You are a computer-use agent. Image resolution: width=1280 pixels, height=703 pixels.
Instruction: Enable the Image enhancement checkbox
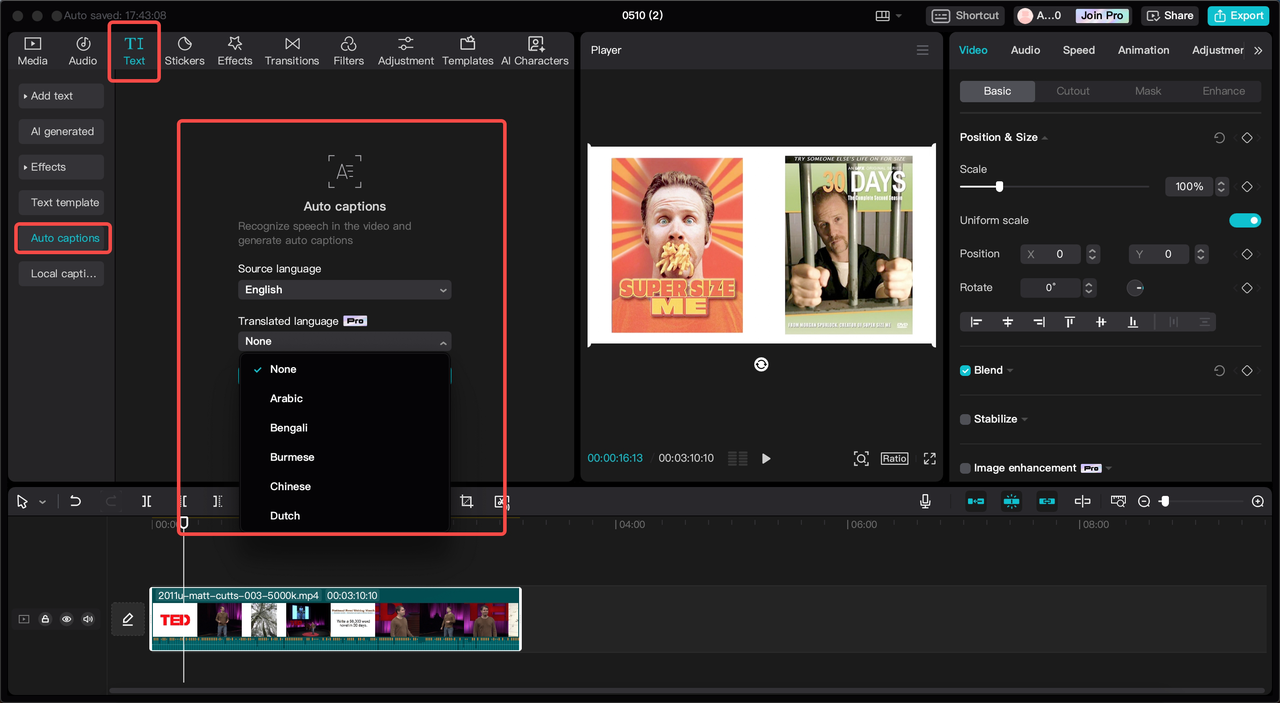[965, 468]
